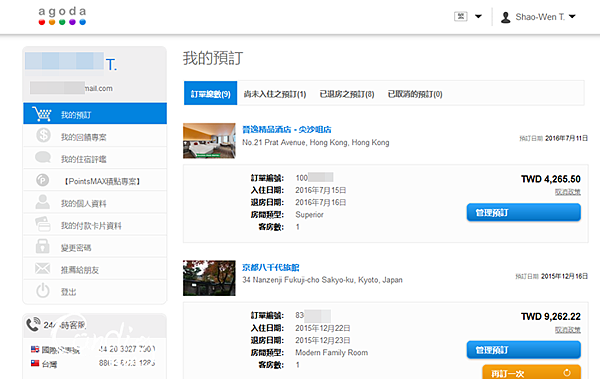
Task: Open 我的回饋專案 sidebar item
Action: tap(95, 136)
